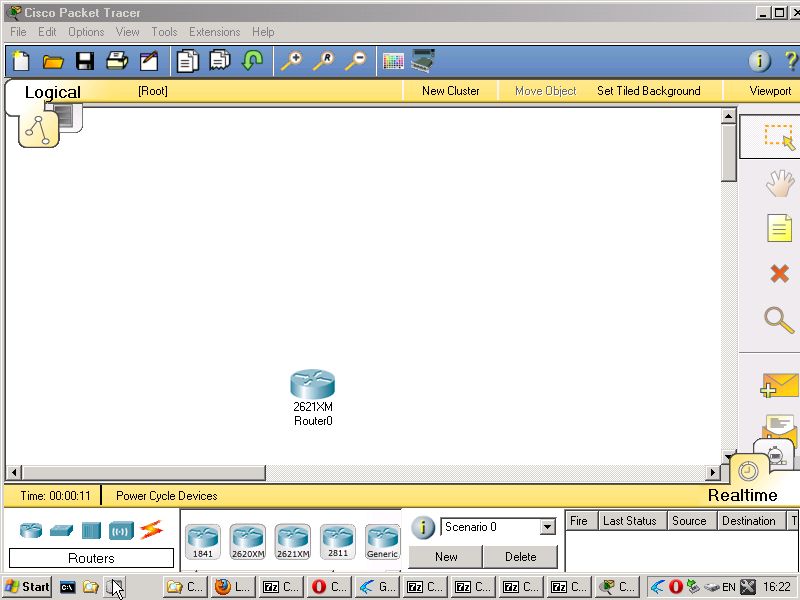Choose the 1841 router model
The image size is (800, 600).
pyautogui.click(x=203, y=541)
